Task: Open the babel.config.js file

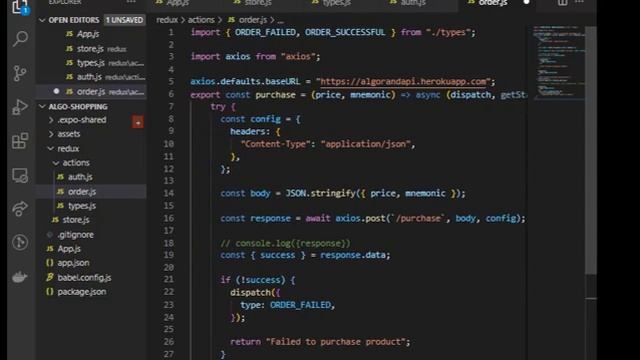Action: 84,278
